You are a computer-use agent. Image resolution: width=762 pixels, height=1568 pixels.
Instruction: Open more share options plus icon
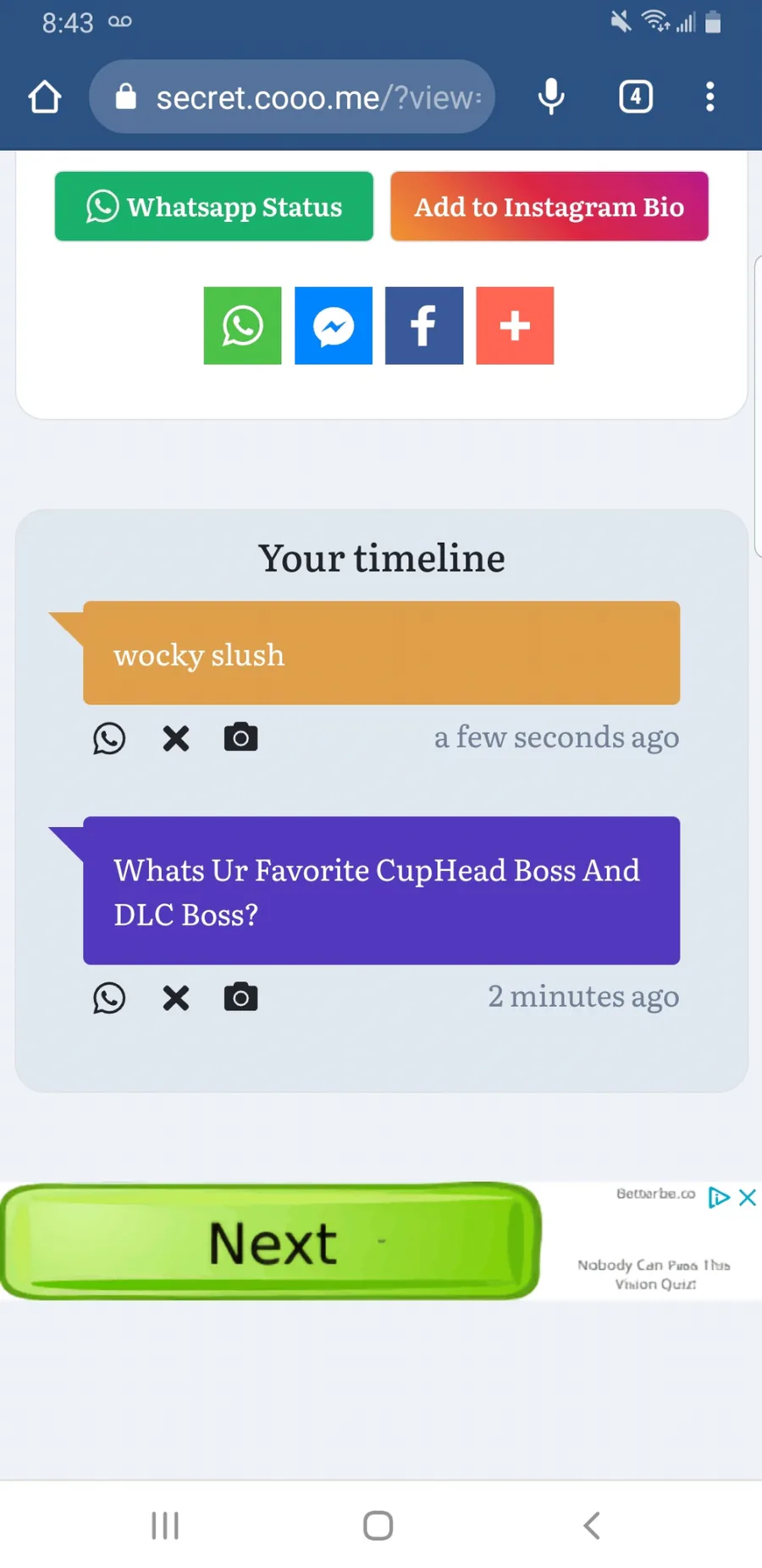515,326
